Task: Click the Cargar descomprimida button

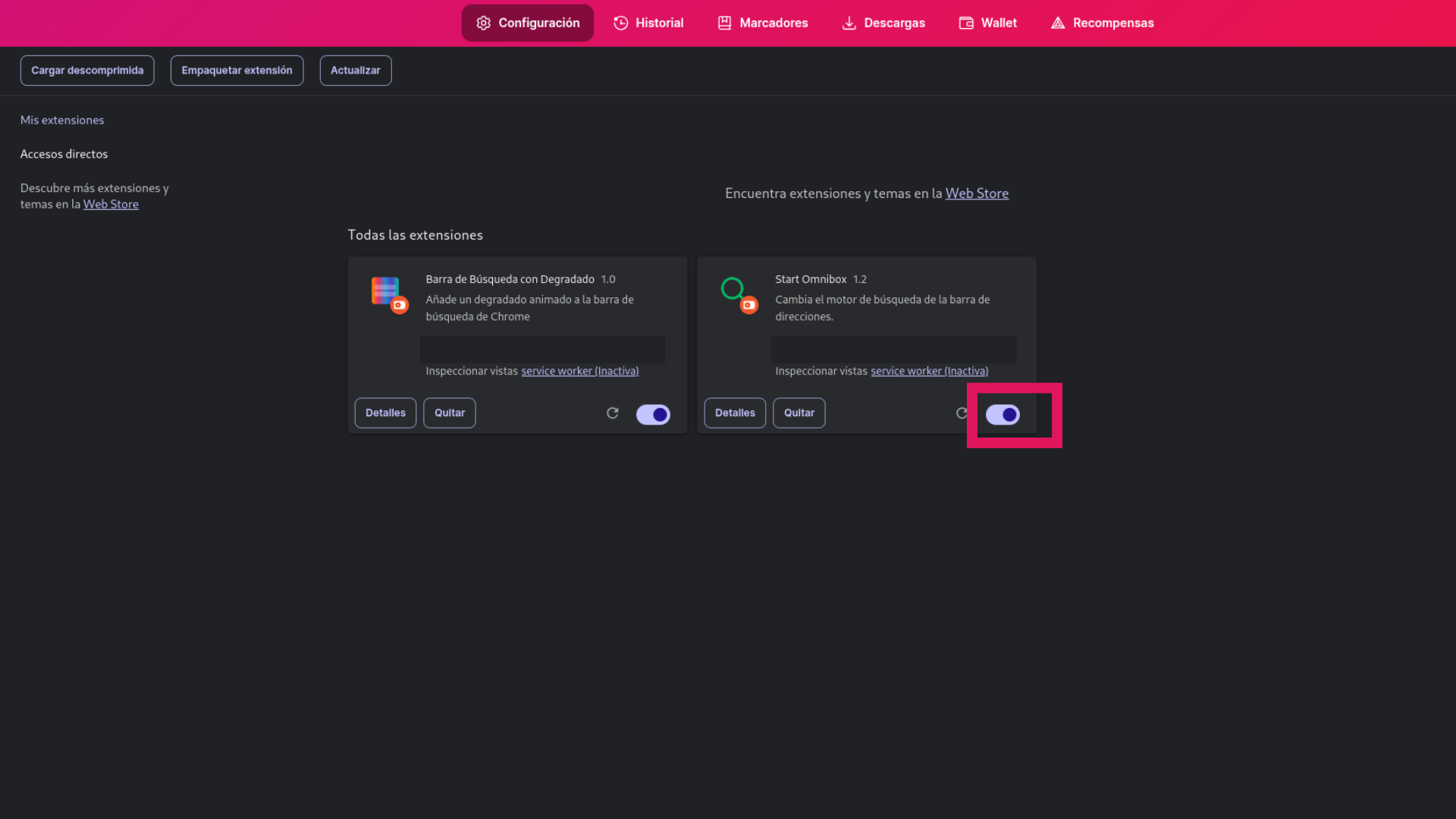Action: [86, 70]
